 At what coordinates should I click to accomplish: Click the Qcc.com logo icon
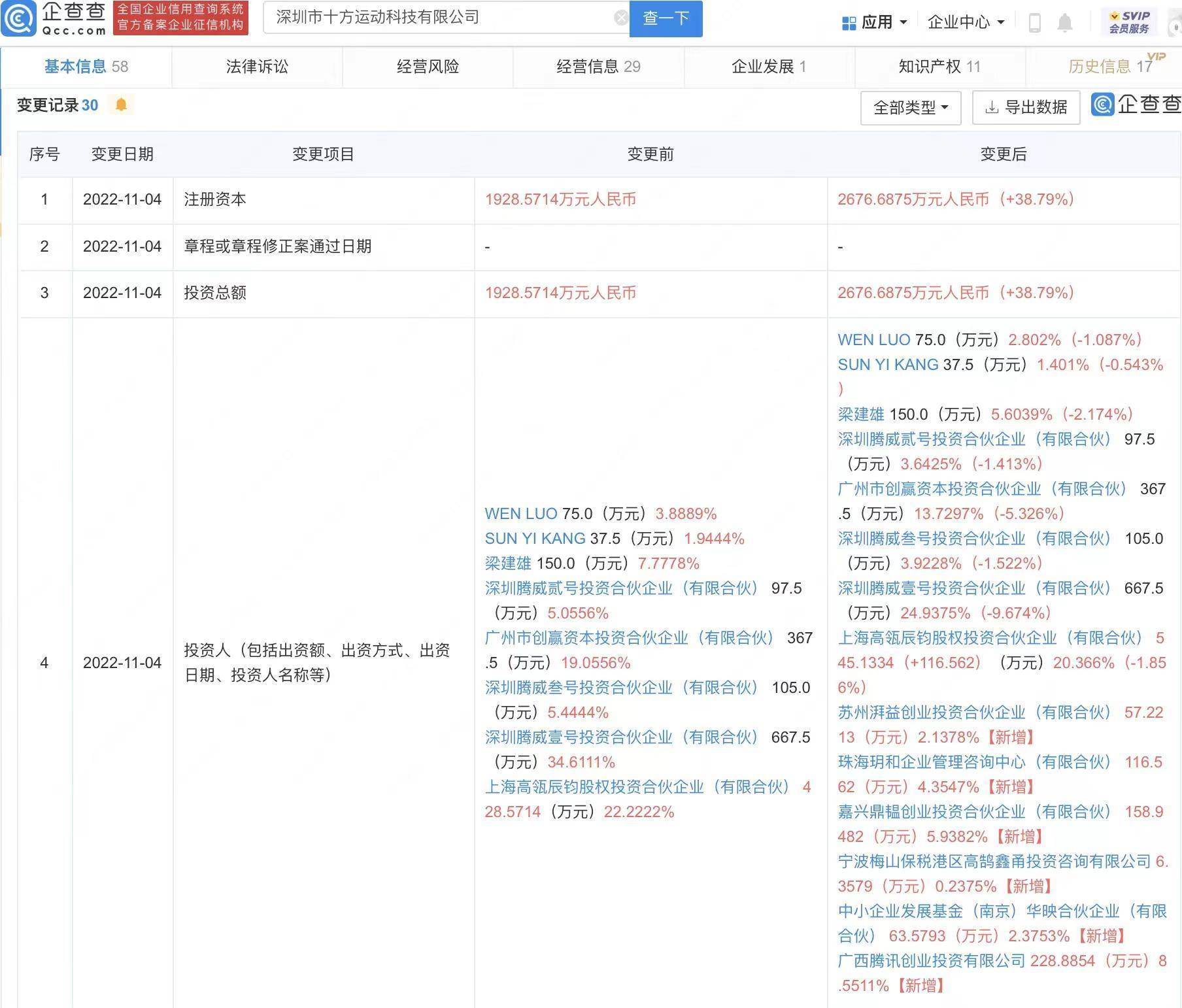point(18,18)
